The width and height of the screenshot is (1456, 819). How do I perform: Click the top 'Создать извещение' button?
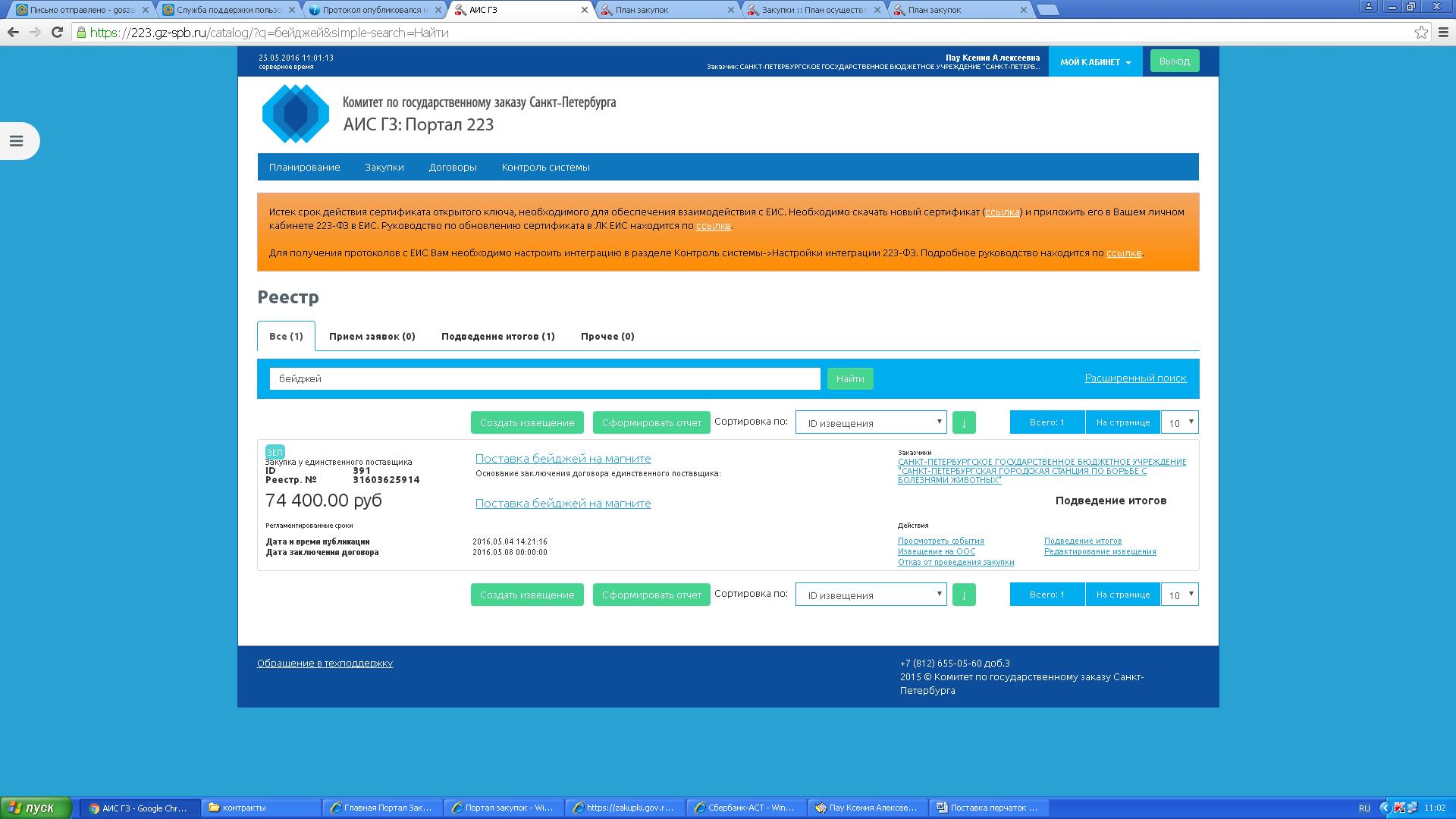(x=527, y=423)
